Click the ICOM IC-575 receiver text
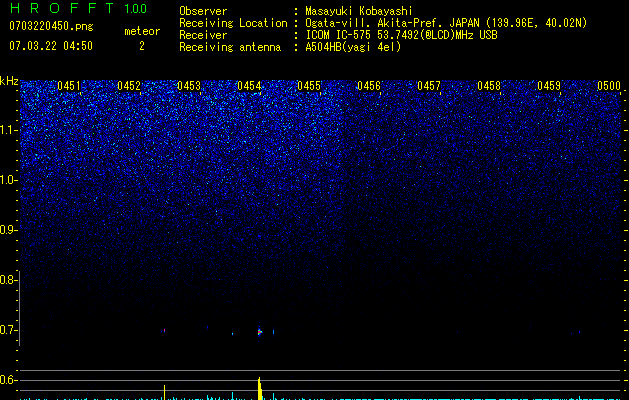Screen dimensions: 629x400 point(401,35)
